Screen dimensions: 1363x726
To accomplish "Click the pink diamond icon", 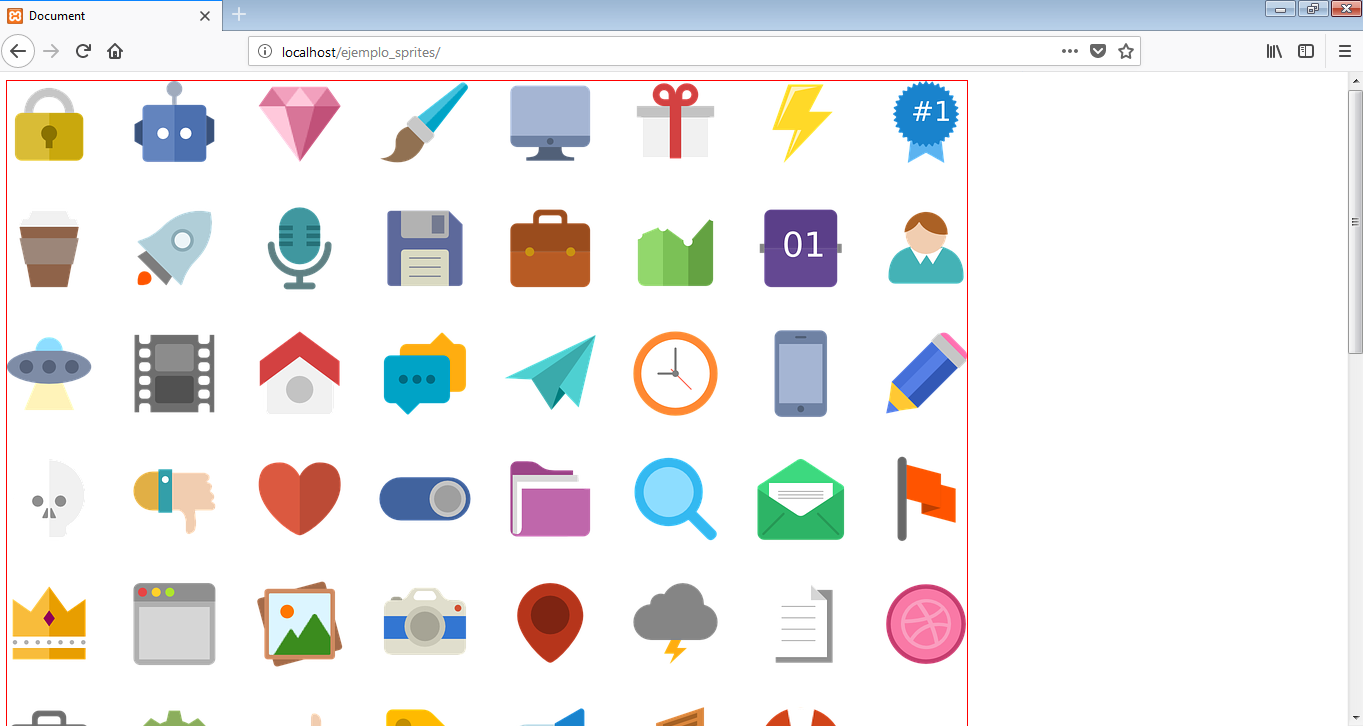I will tap(299, 123).
